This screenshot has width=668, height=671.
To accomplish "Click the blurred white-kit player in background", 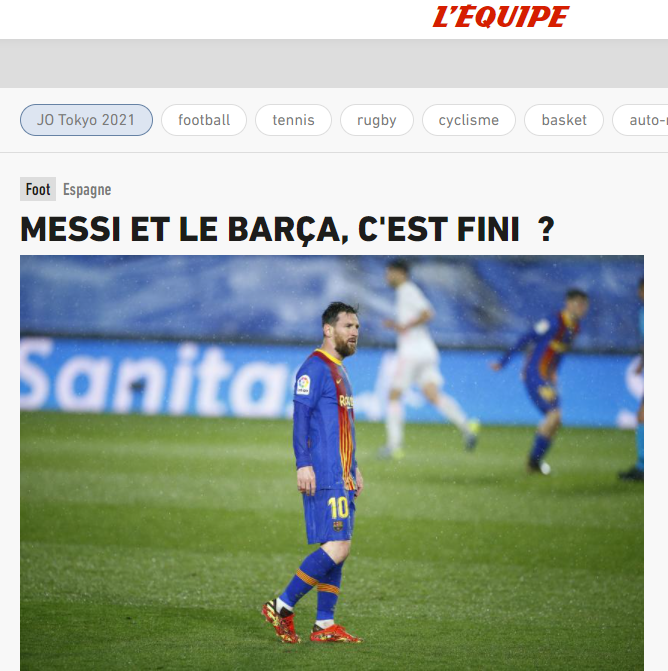I will point(422,359).
